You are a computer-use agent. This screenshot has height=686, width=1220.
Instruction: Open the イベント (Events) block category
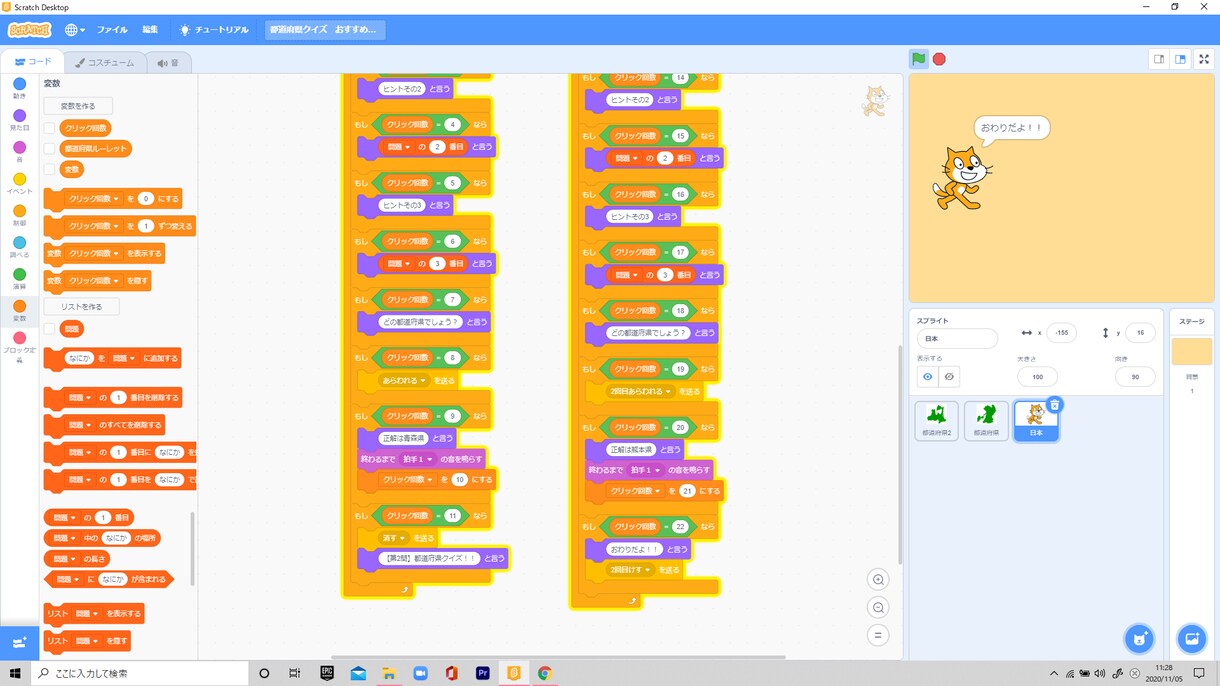19,184
